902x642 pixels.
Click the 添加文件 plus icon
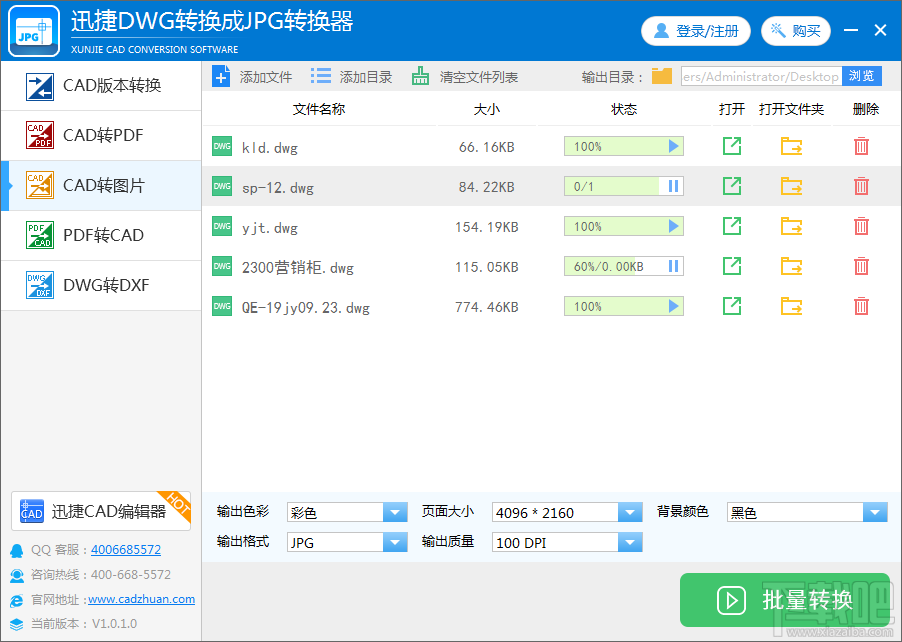tap(221, 77)
